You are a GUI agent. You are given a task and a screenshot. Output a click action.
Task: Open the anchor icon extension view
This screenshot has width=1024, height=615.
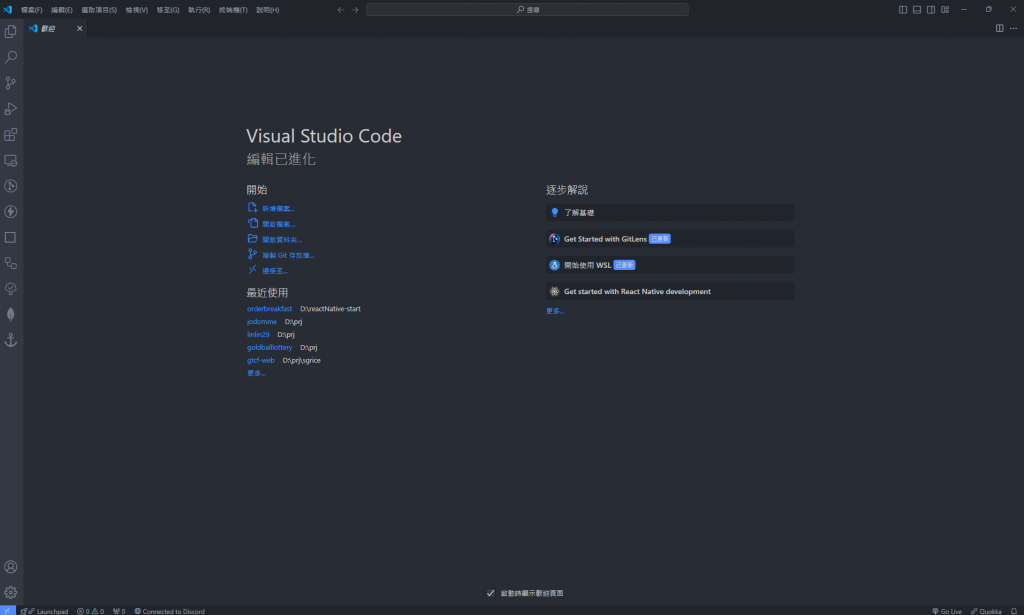pos(10,340)
